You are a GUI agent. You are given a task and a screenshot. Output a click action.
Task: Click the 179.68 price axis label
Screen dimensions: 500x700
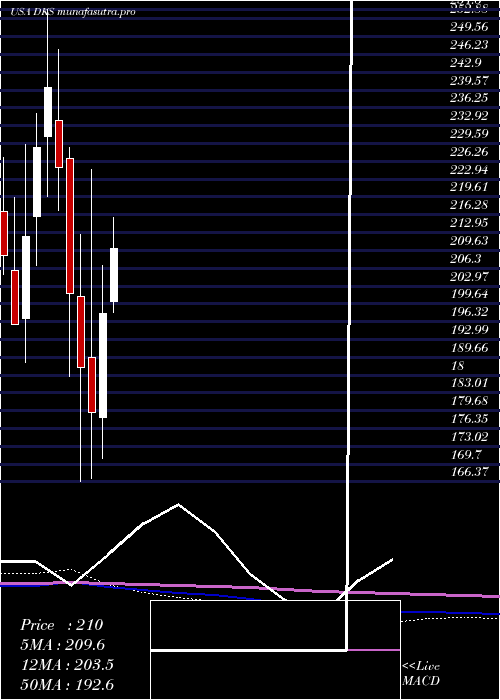pos(469,401)
